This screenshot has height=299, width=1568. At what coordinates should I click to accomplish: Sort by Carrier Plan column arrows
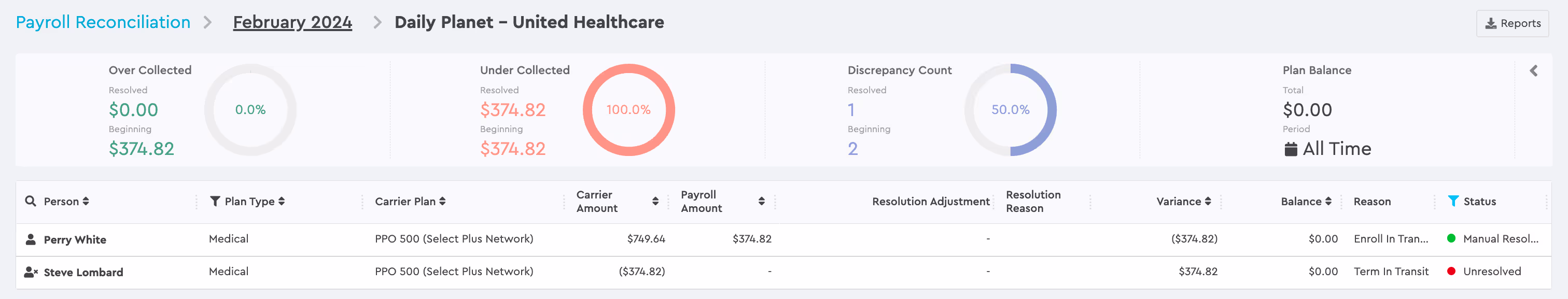(442, 201)
